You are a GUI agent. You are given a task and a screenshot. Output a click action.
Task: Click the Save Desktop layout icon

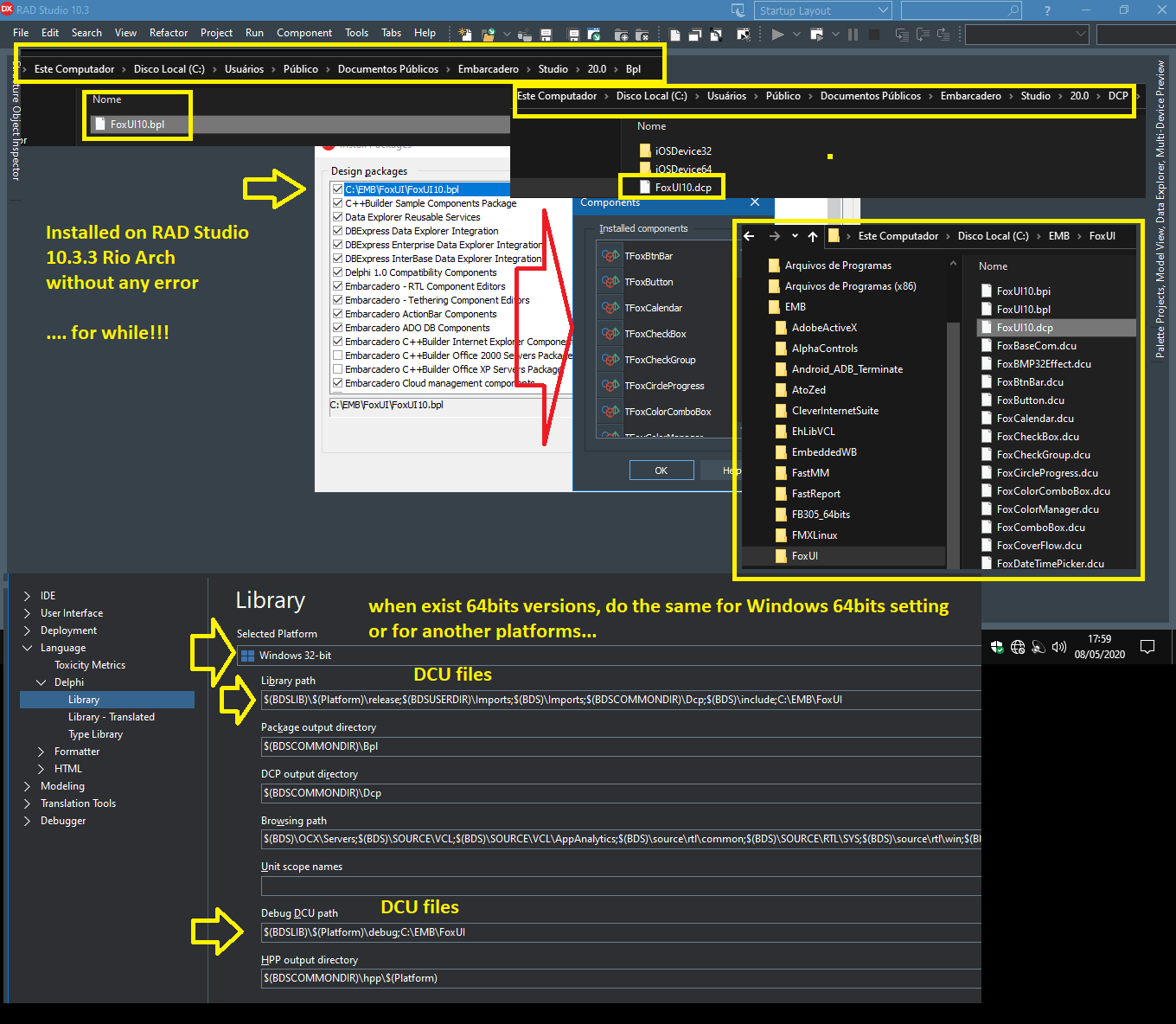click(x=738, y=10)
